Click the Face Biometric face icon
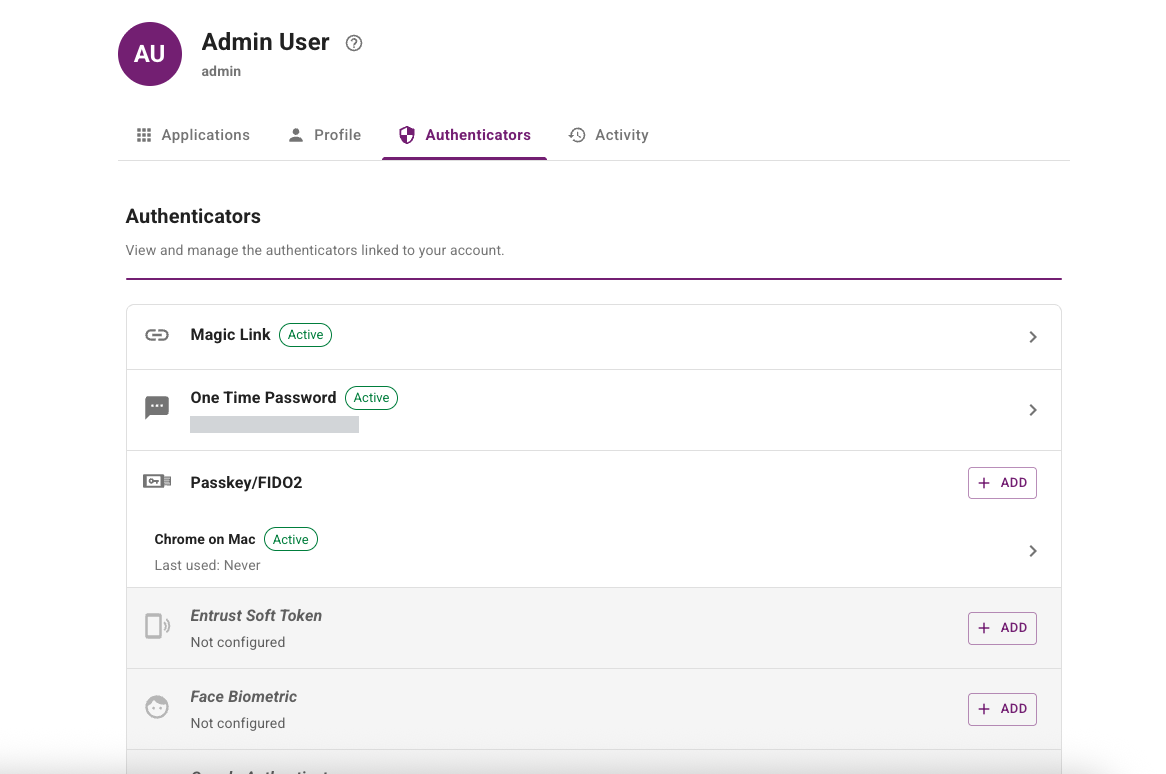 coord(157,707)
